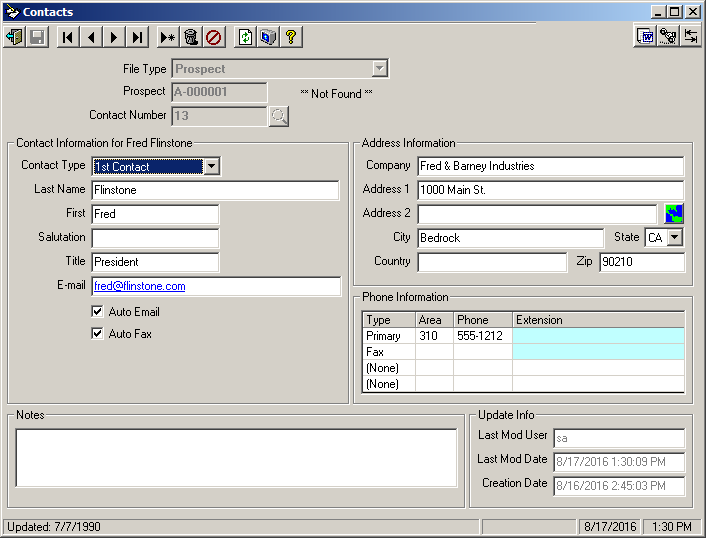Open the File Type dropdown arrow

380,69
